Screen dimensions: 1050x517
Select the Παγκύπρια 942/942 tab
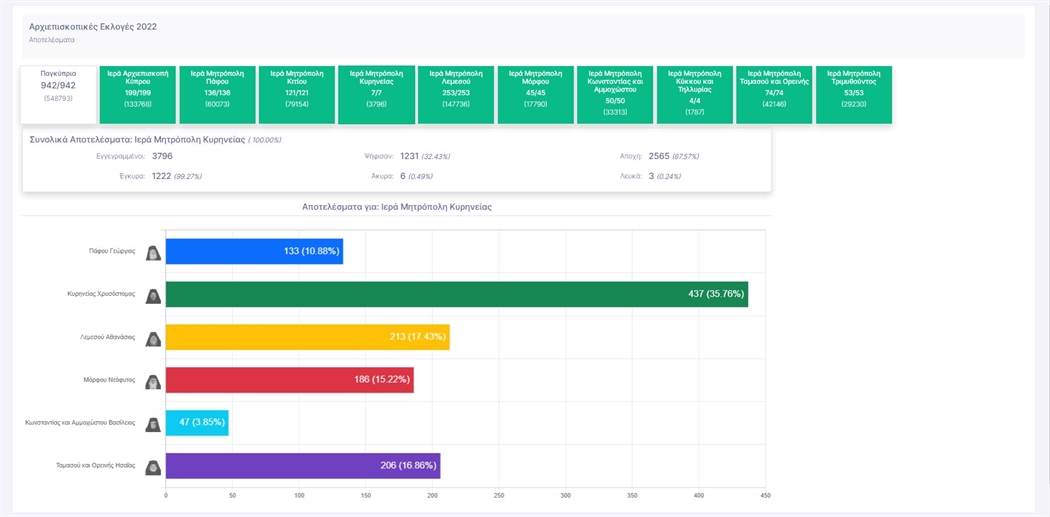click(x=59, y=95)
